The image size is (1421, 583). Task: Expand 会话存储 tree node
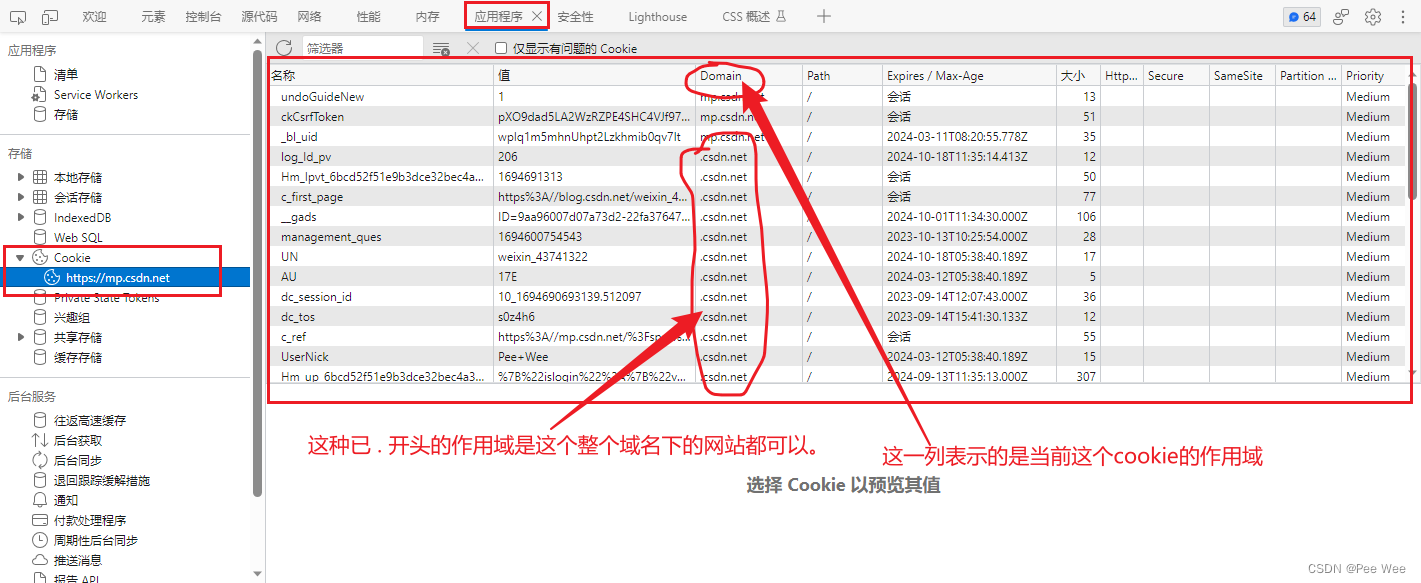(21, 198)
